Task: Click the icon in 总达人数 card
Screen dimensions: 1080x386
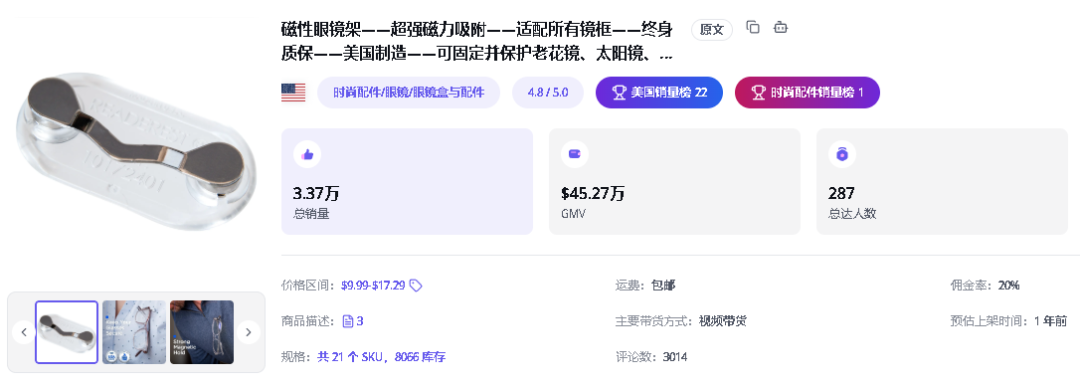Action: tap(842, 154)
